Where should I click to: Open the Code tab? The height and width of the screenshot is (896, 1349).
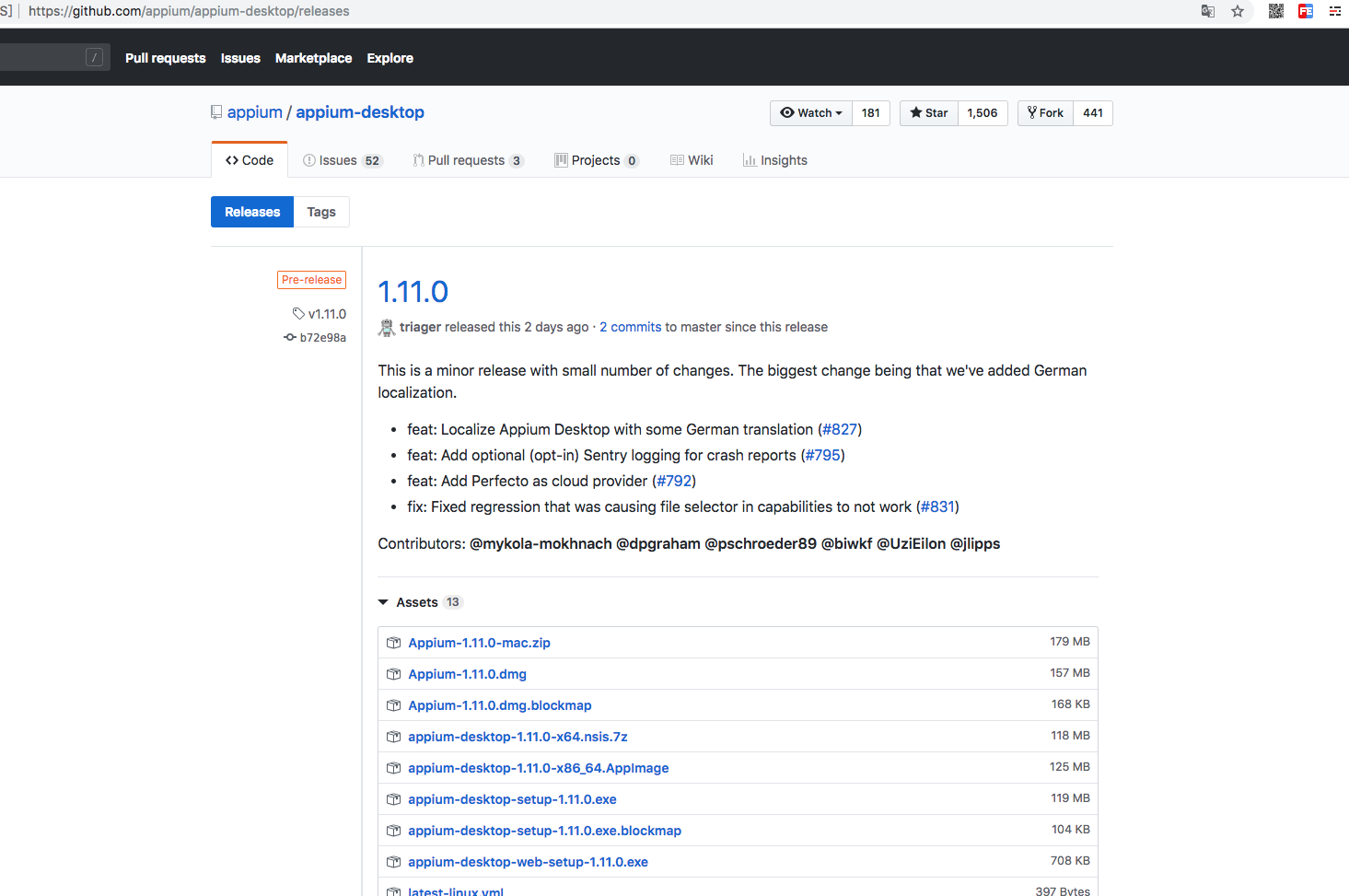[x=250, y=160]
